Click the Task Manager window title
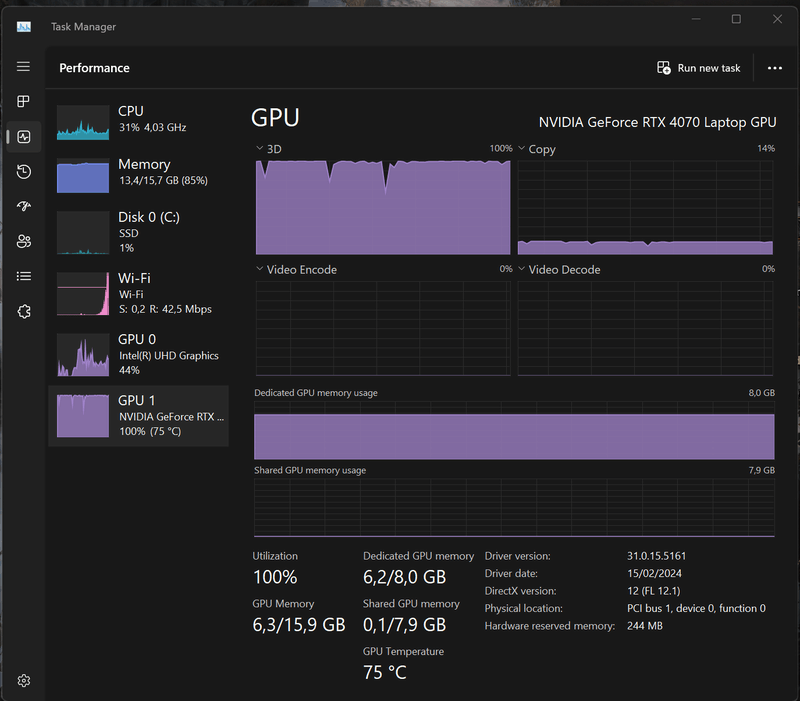800x701 pixels. point(84,27)
